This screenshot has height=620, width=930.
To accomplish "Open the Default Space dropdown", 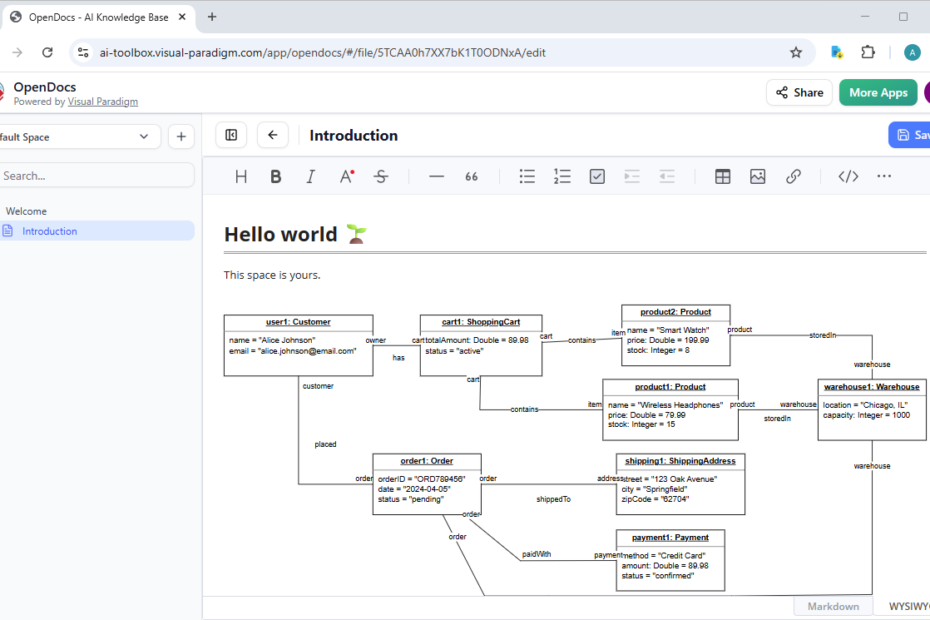I will 80,135.
